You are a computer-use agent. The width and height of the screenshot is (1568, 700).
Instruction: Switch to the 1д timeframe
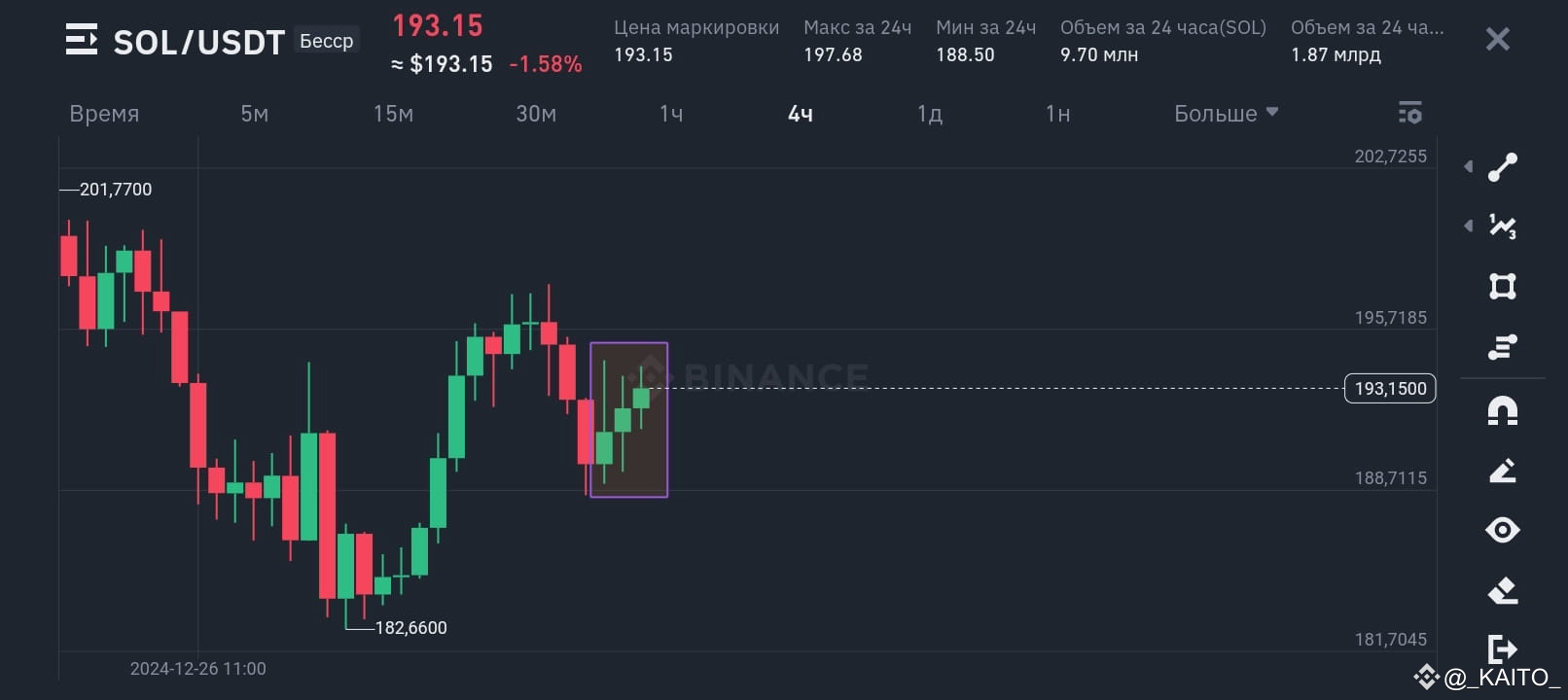tap(929, 113)
